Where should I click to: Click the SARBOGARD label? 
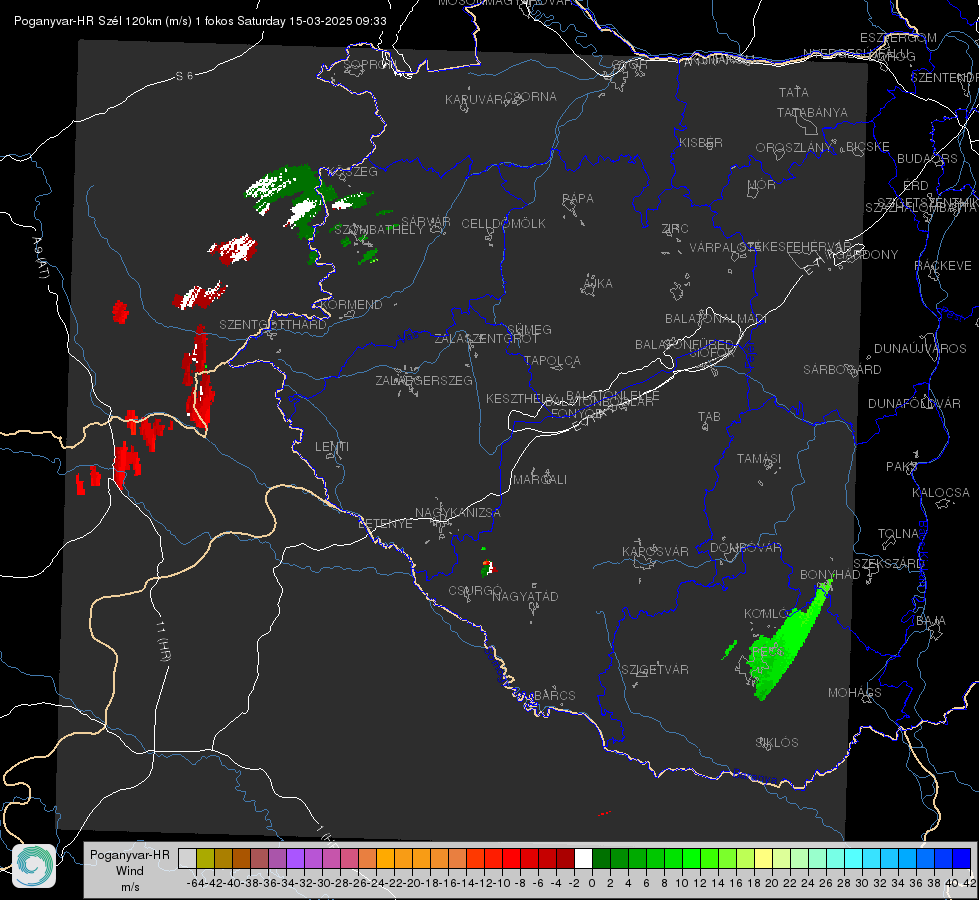tap(842, 370)
